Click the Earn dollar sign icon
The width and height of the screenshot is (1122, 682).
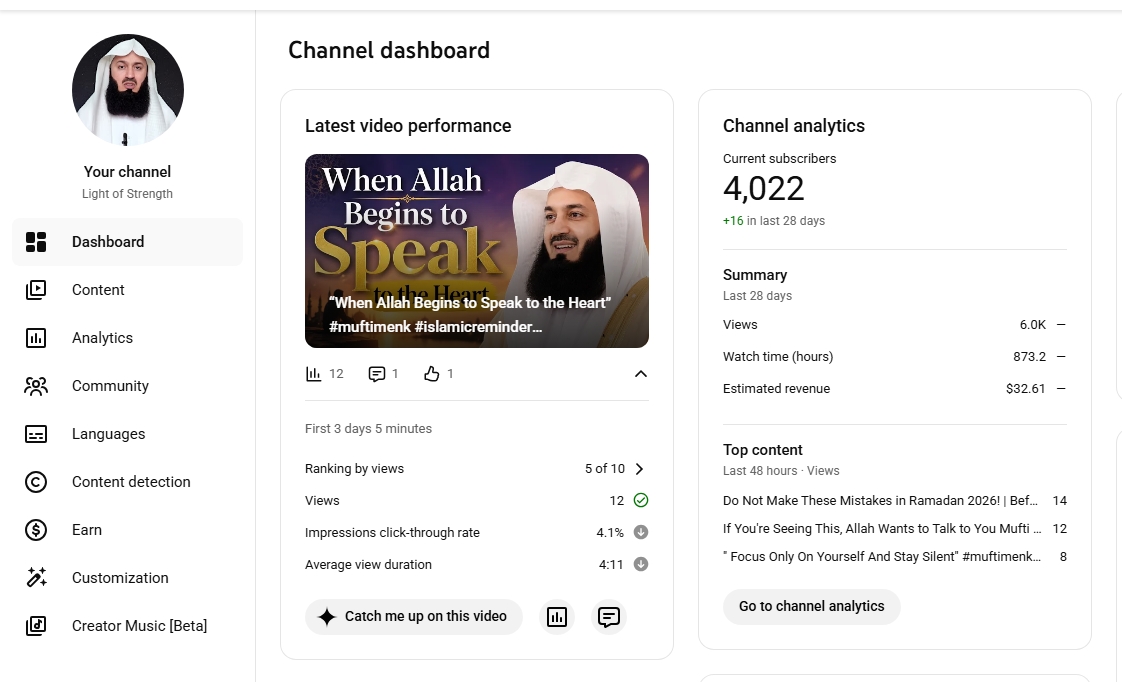click(x=36, y=530)
